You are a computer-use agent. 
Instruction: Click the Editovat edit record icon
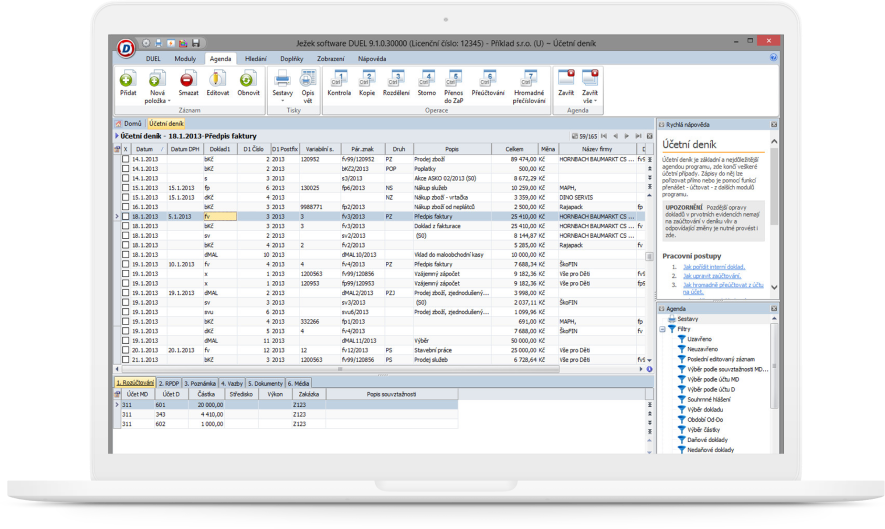pos(217,80)
